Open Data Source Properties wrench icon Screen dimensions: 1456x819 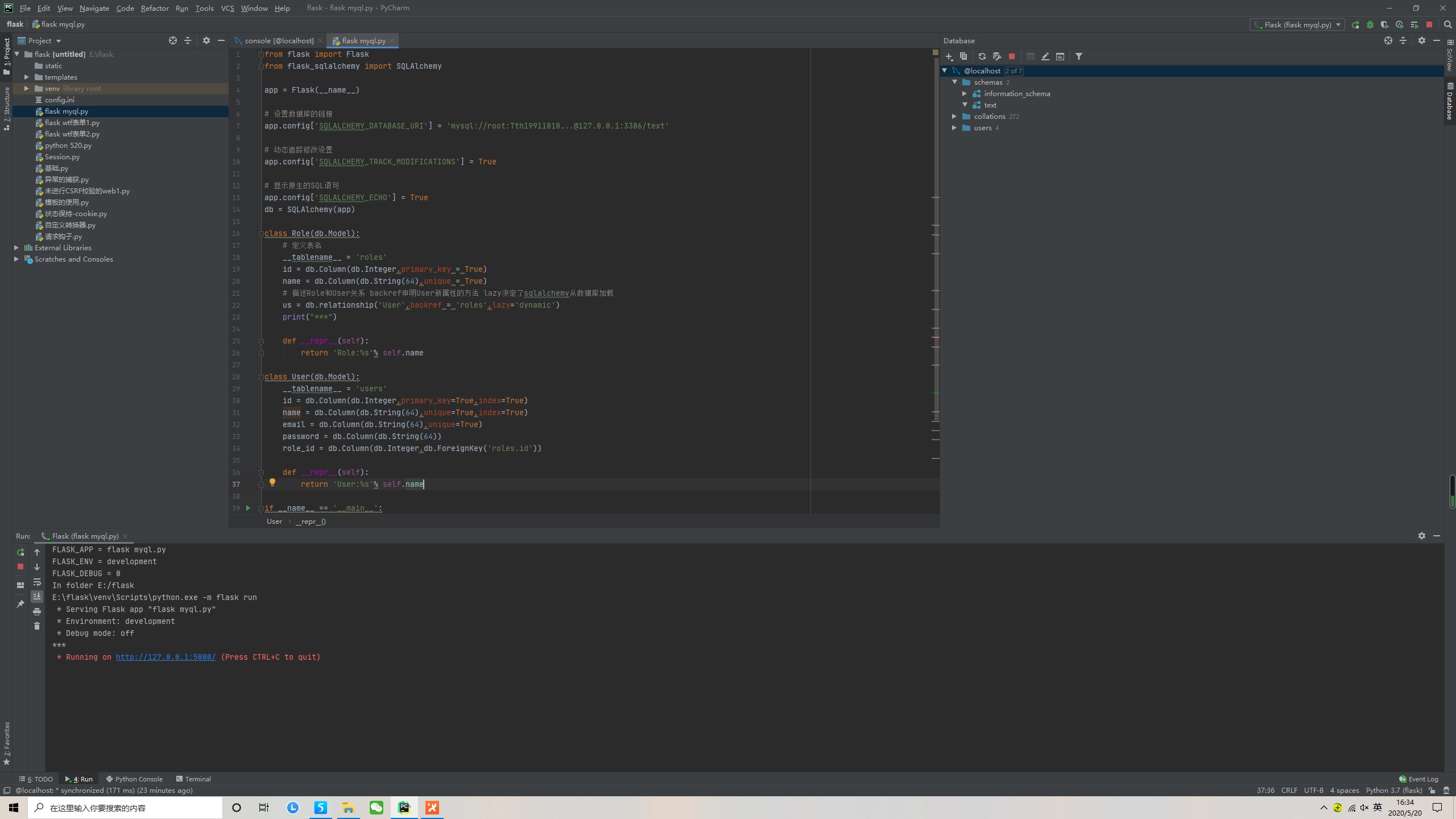(997, 56)
